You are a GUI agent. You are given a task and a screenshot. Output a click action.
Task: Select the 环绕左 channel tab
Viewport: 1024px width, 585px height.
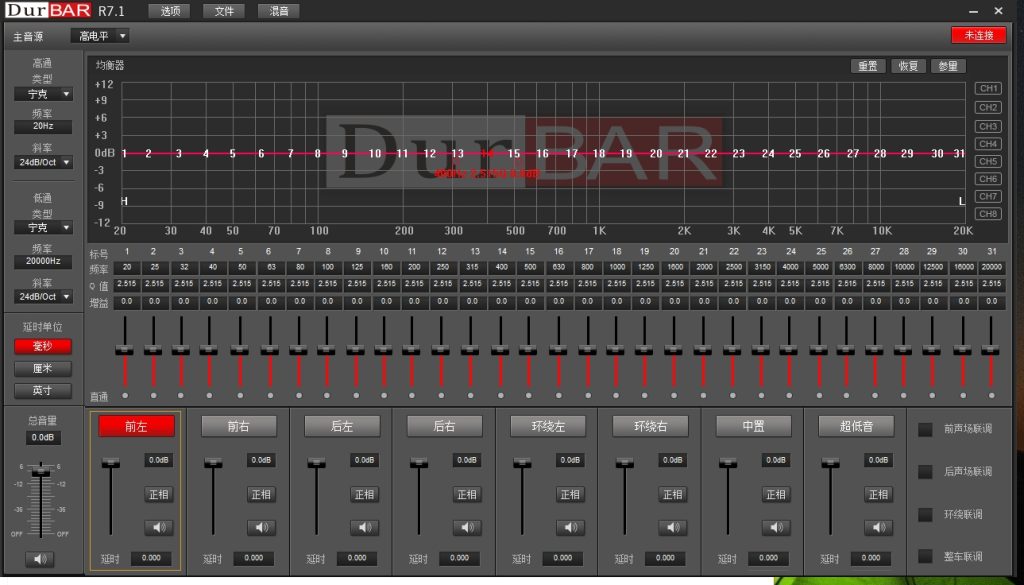click(x=548, y=426)
